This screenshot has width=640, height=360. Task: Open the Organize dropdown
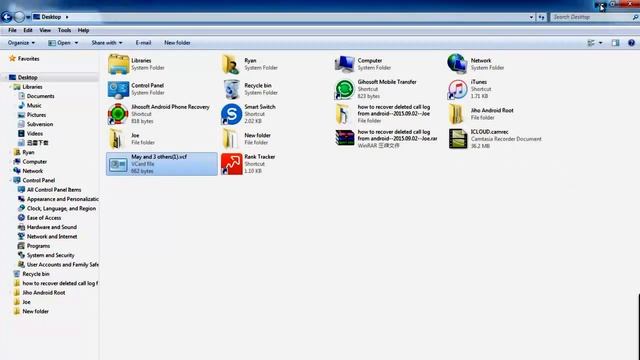[x=21, y=43]
